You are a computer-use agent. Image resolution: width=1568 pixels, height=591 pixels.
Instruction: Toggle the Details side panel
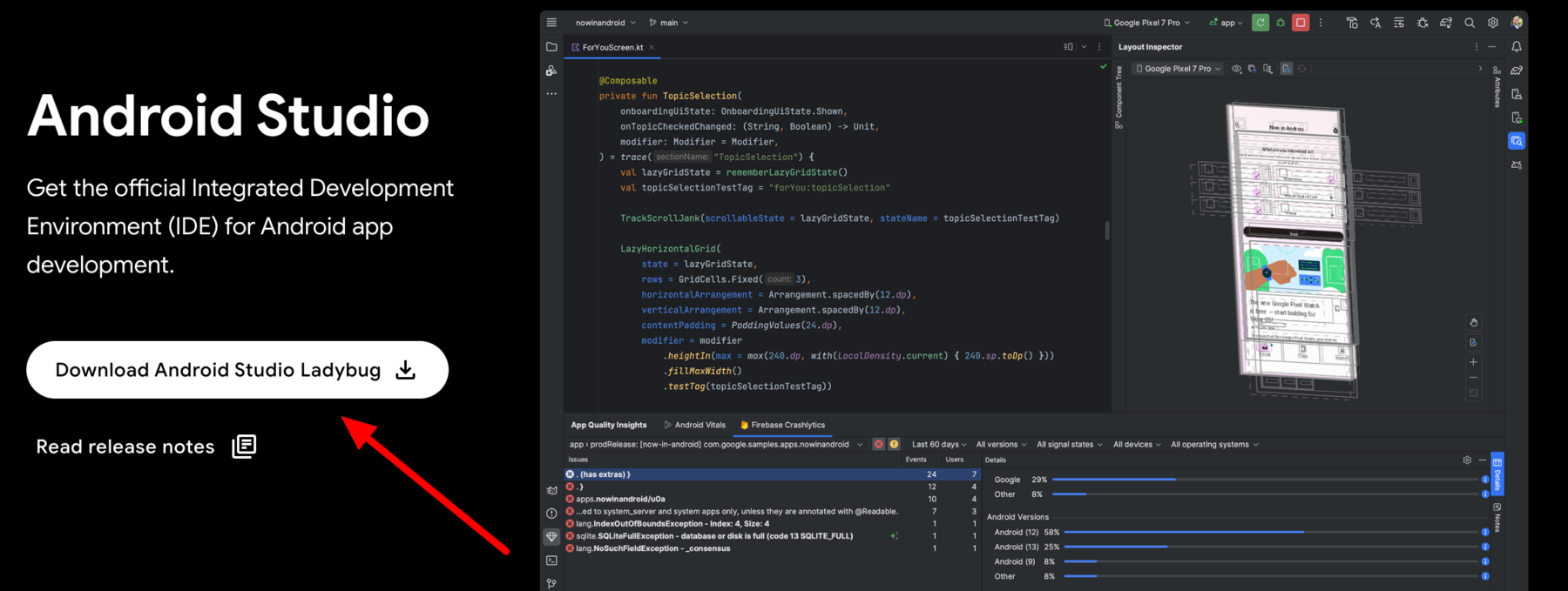coord(1497,473)
